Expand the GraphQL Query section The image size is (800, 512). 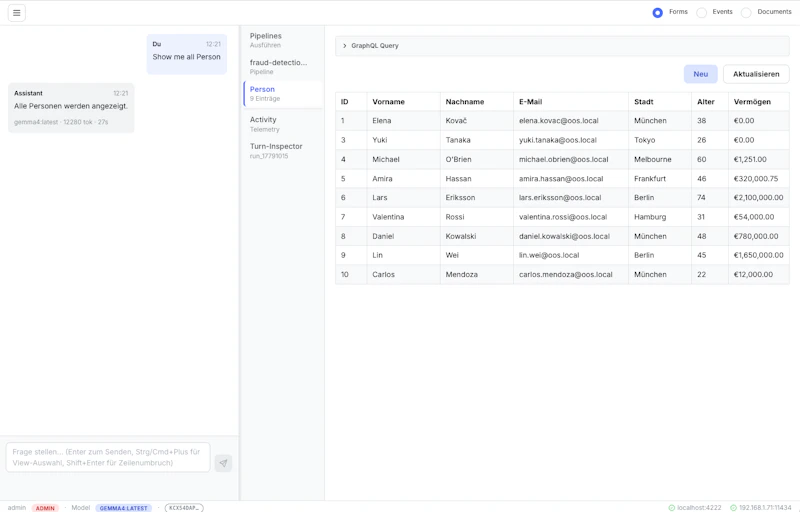(x=562, y=45)
